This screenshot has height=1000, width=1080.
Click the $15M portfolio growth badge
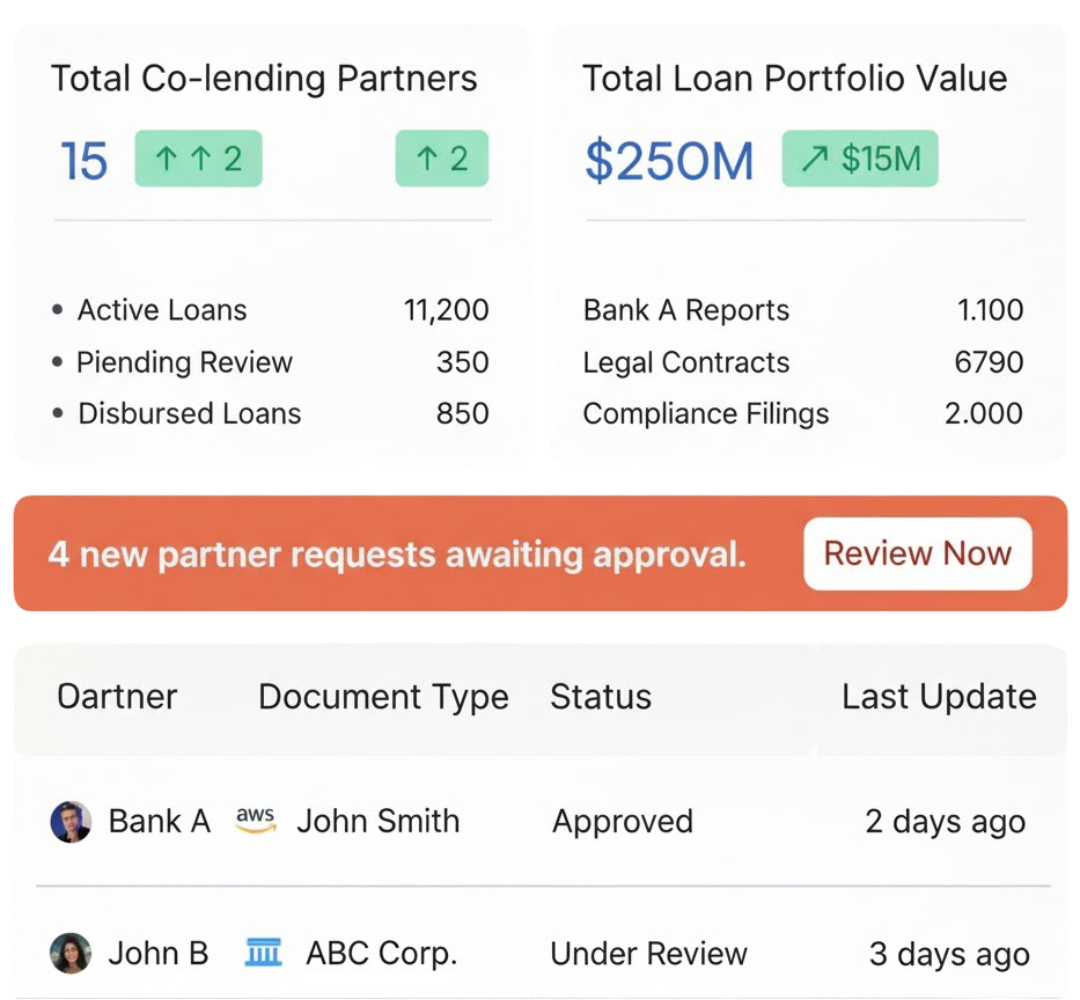(860, 159)
